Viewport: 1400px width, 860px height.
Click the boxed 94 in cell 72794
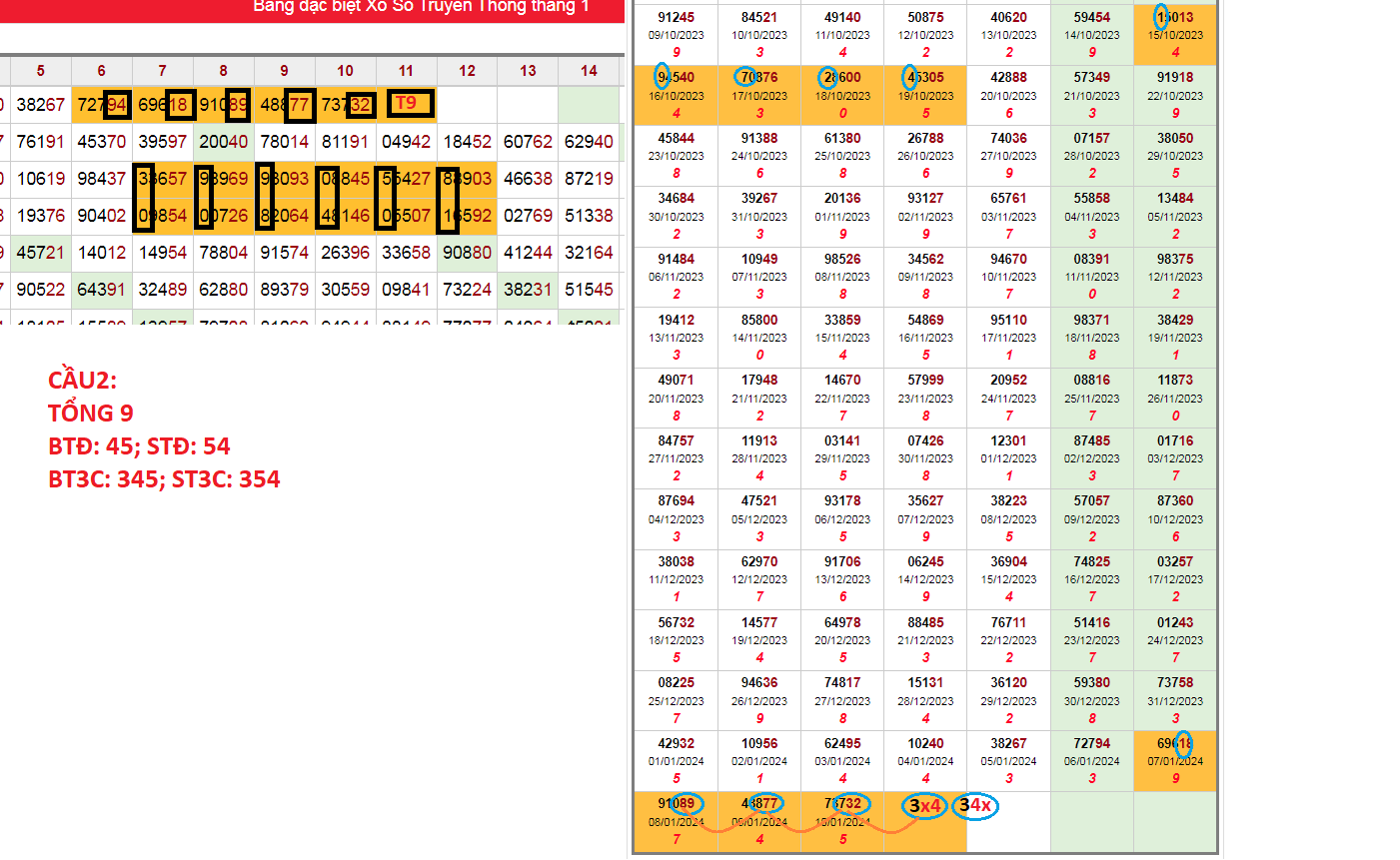click(x=116, y=105)
